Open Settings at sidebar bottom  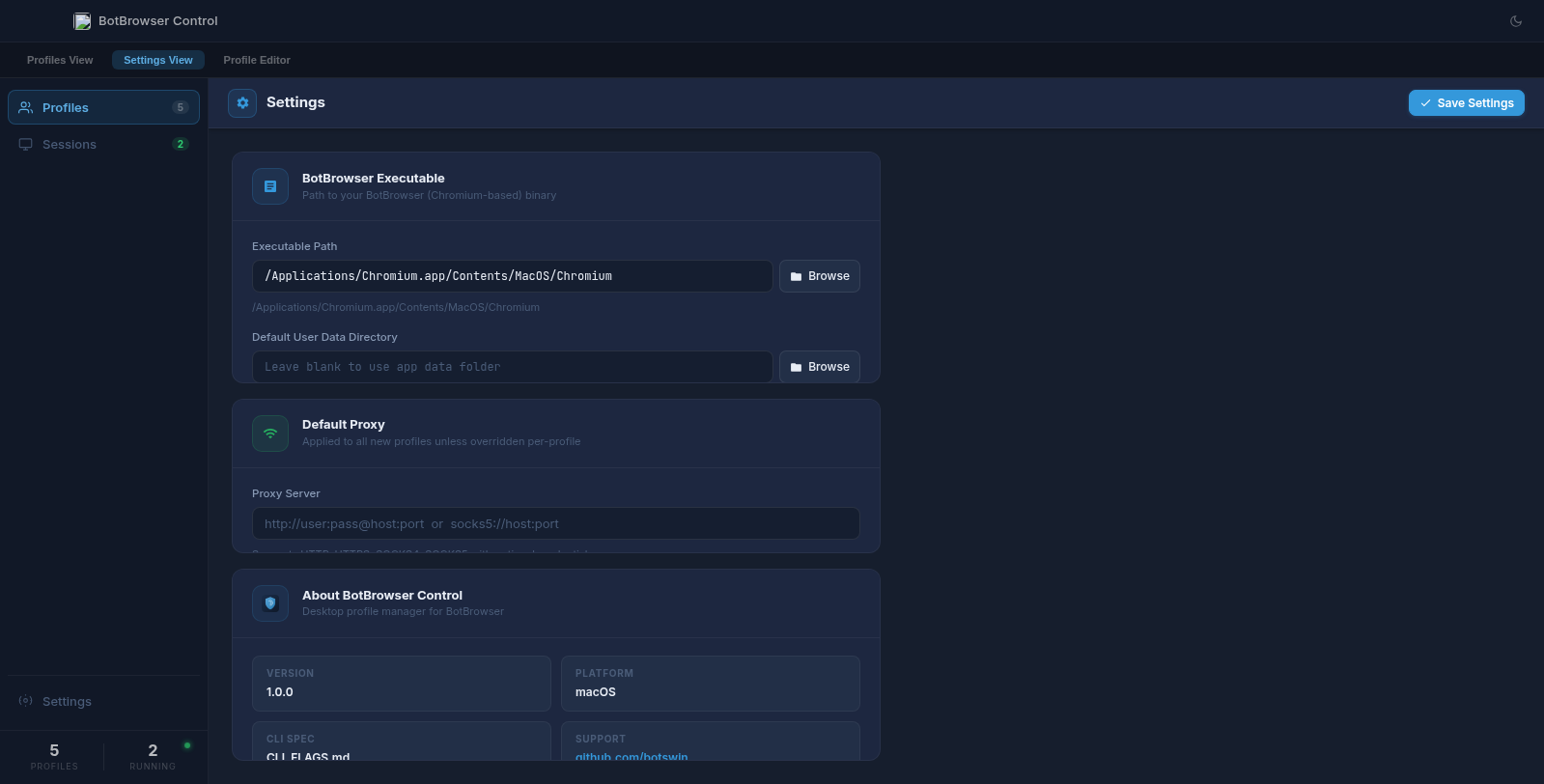pos(103,701)
